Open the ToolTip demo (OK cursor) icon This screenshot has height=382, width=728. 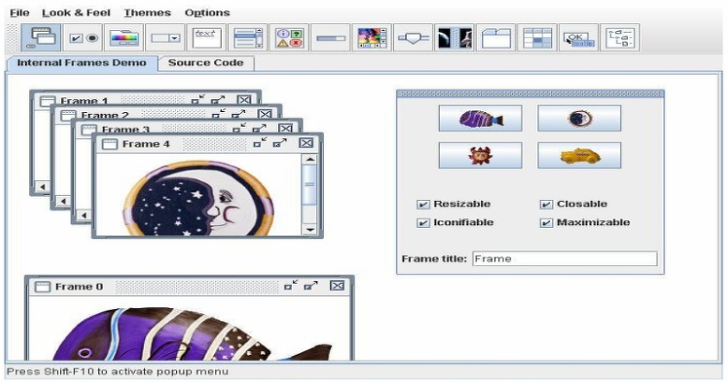click(578, 38)
